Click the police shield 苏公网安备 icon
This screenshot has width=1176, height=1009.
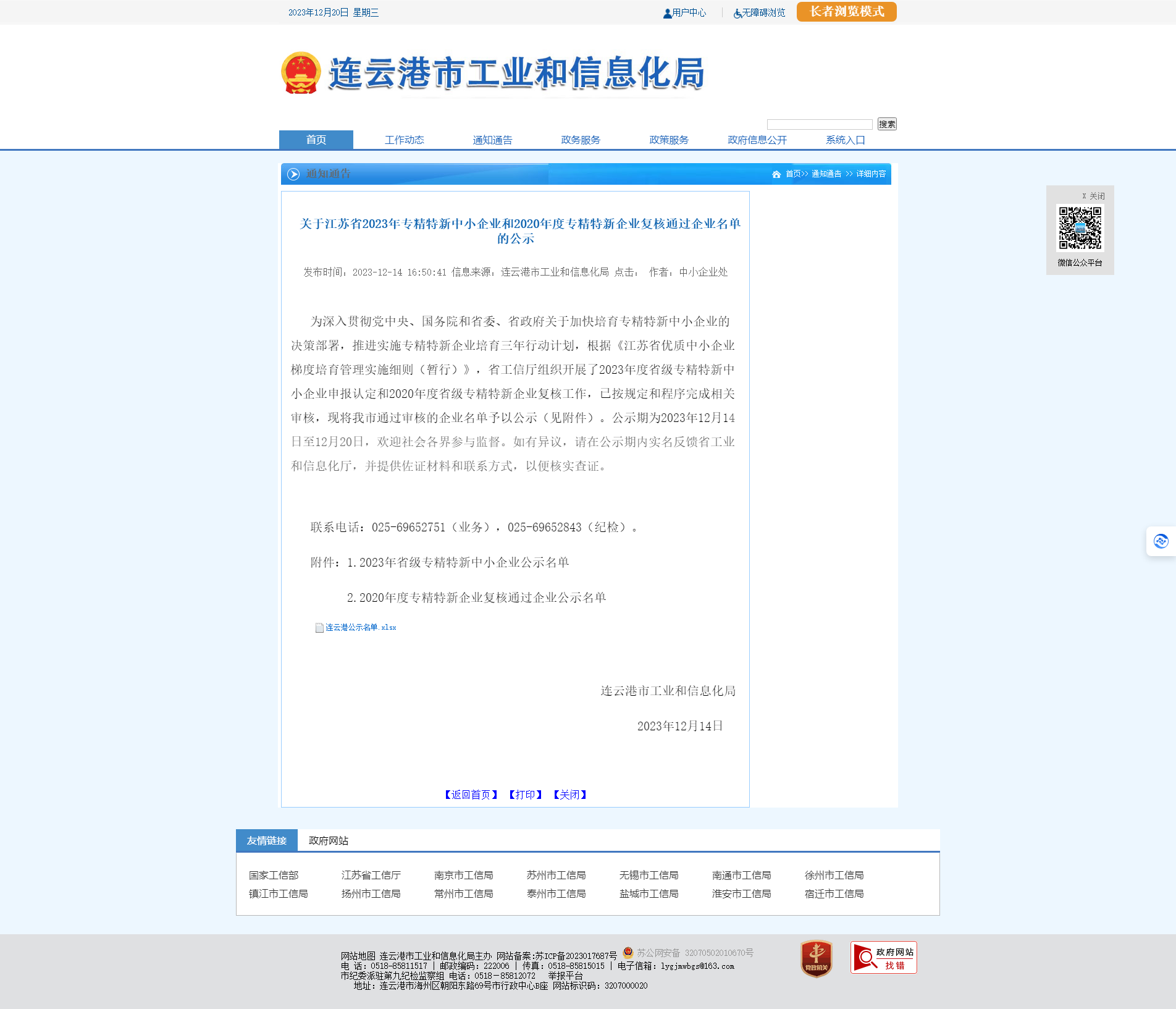[x=628, y=952]
